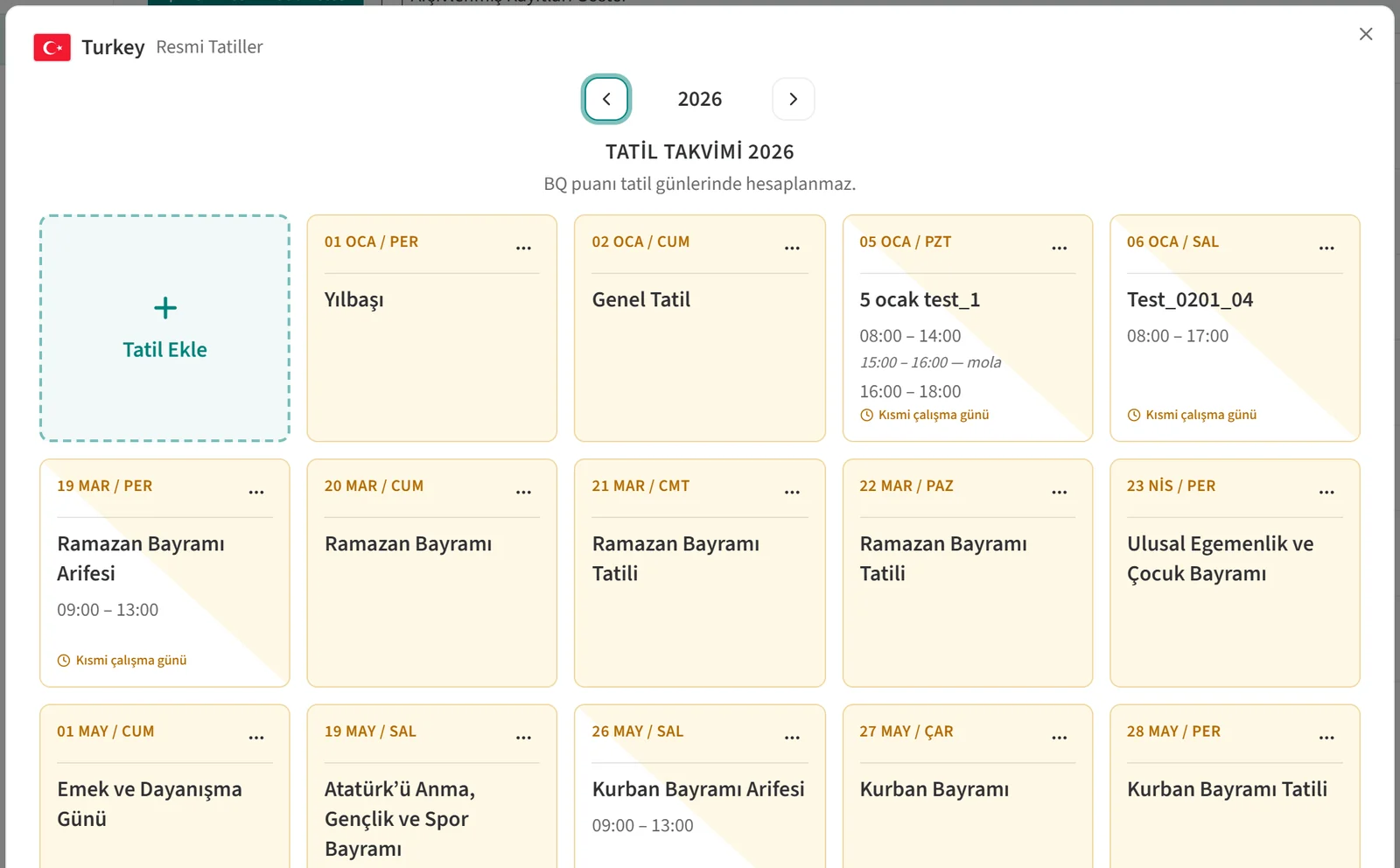1400x868 pixels.
Task: Click the TATİL TAKVİMİ 2026 heading
Action: coord(700,151)
